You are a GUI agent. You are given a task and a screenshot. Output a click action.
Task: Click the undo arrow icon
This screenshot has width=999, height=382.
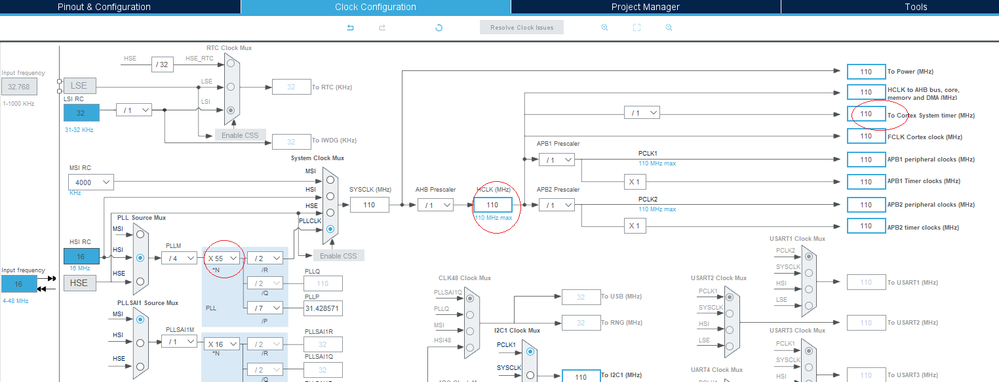pos(350,28)
